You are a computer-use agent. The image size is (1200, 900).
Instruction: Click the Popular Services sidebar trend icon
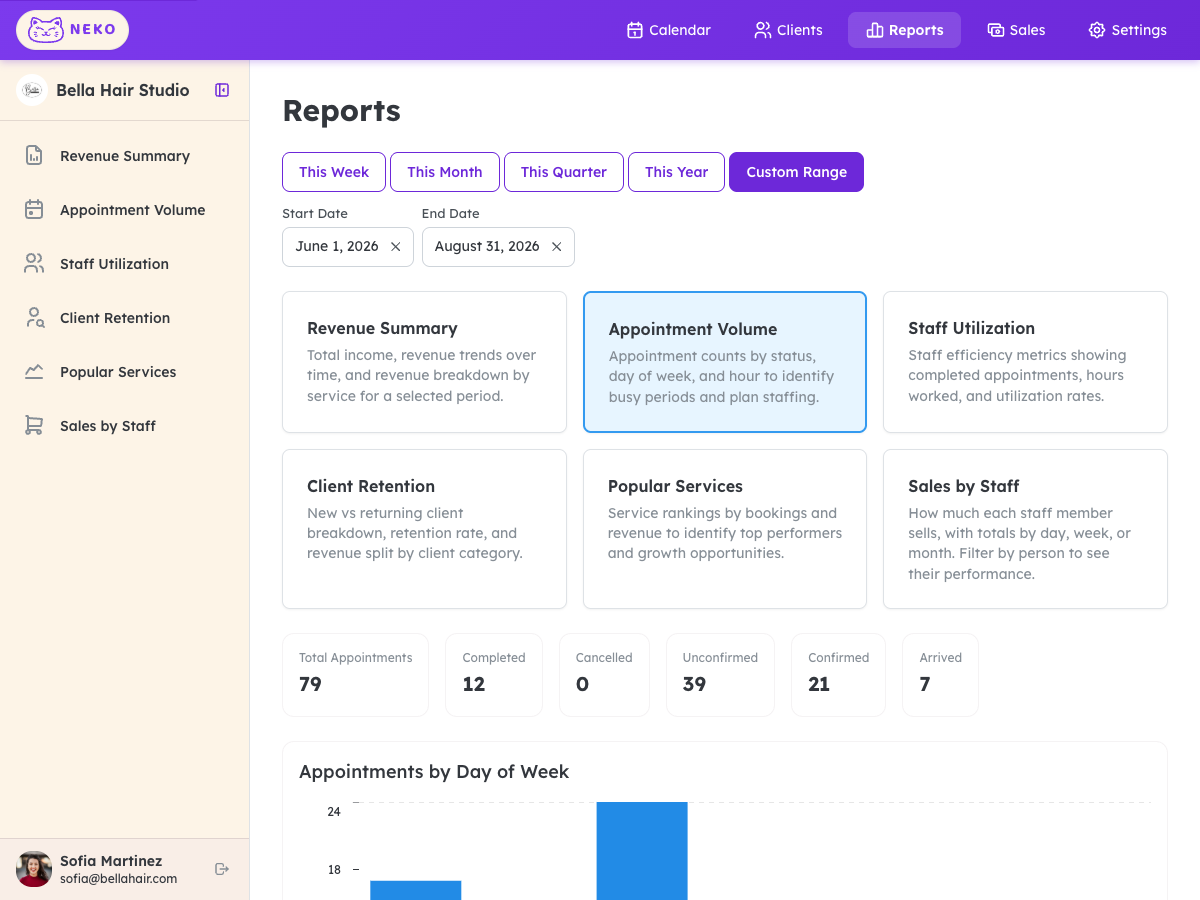click(34, 371)
